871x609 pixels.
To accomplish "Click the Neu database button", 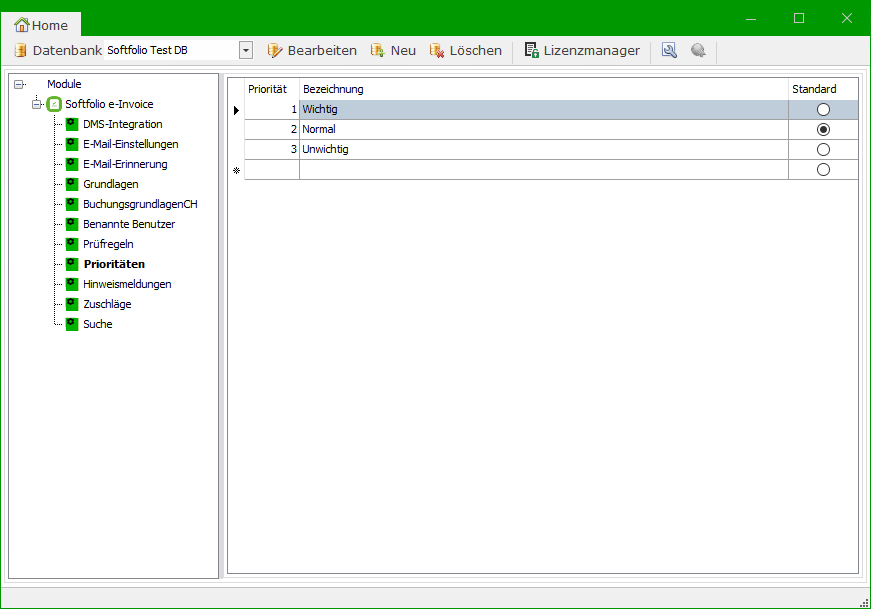I will click(393, 51).
